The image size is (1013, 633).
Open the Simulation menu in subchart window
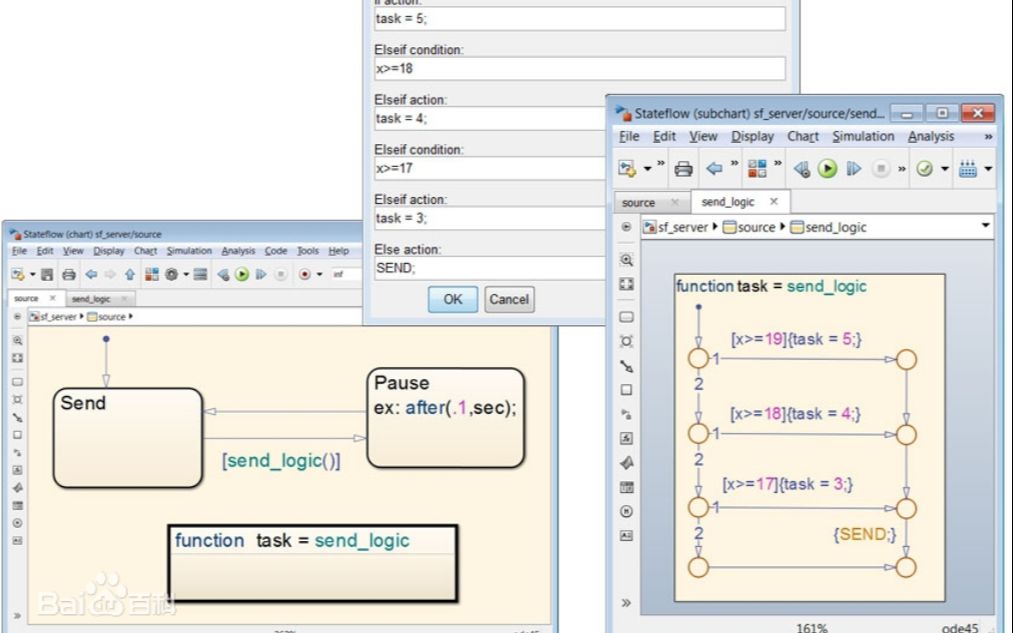click(x=863, y=137)
